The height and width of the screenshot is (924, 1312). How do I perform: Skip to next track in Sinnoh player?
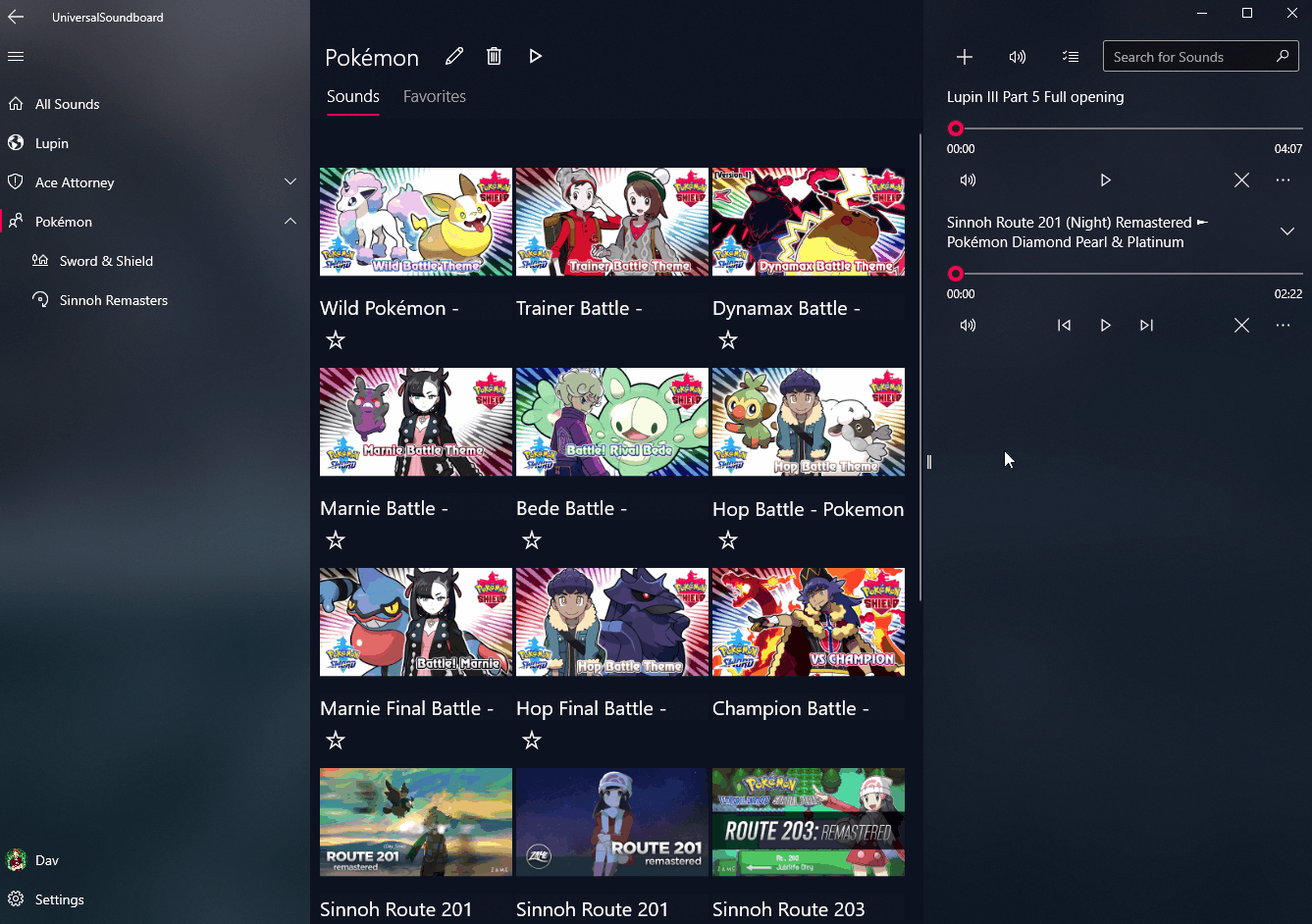1146,326
